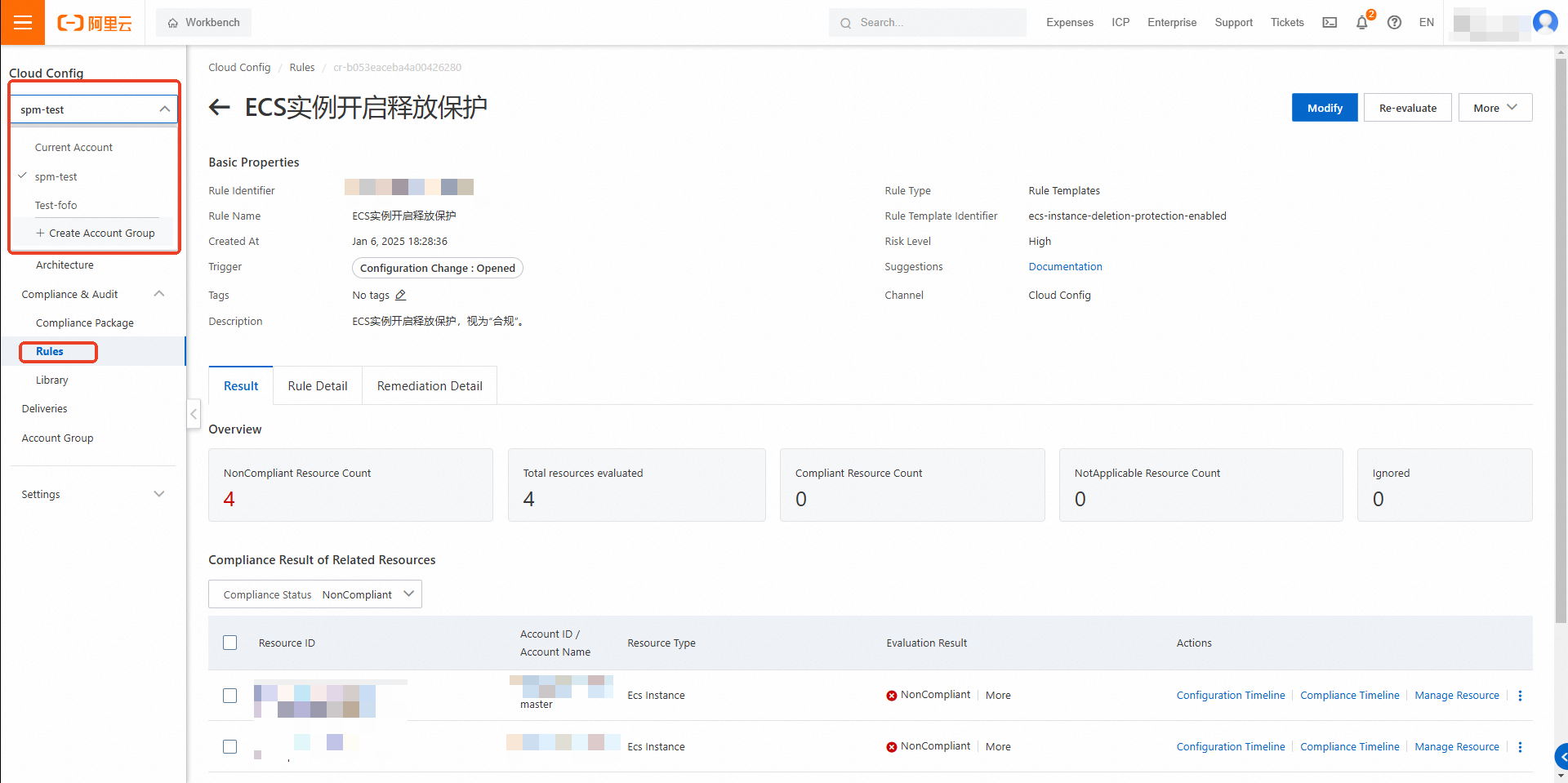Open the notifications bell

click(1362, 23)
